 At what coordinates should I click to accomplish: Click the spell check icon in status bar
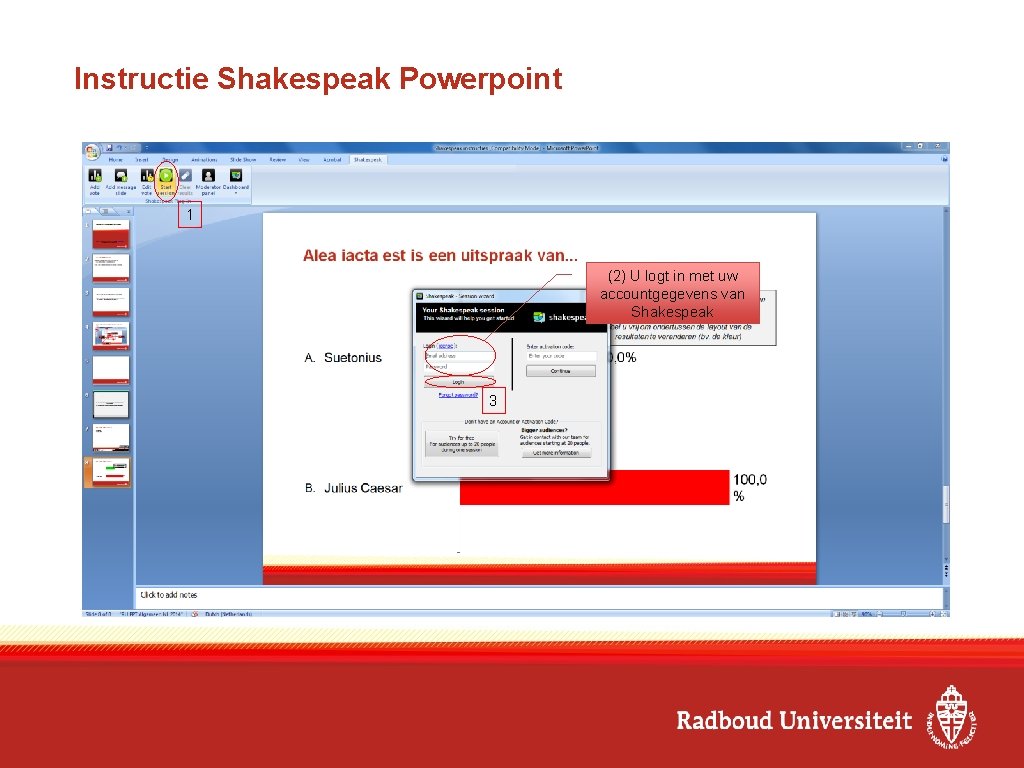click(x=195, y=614)
